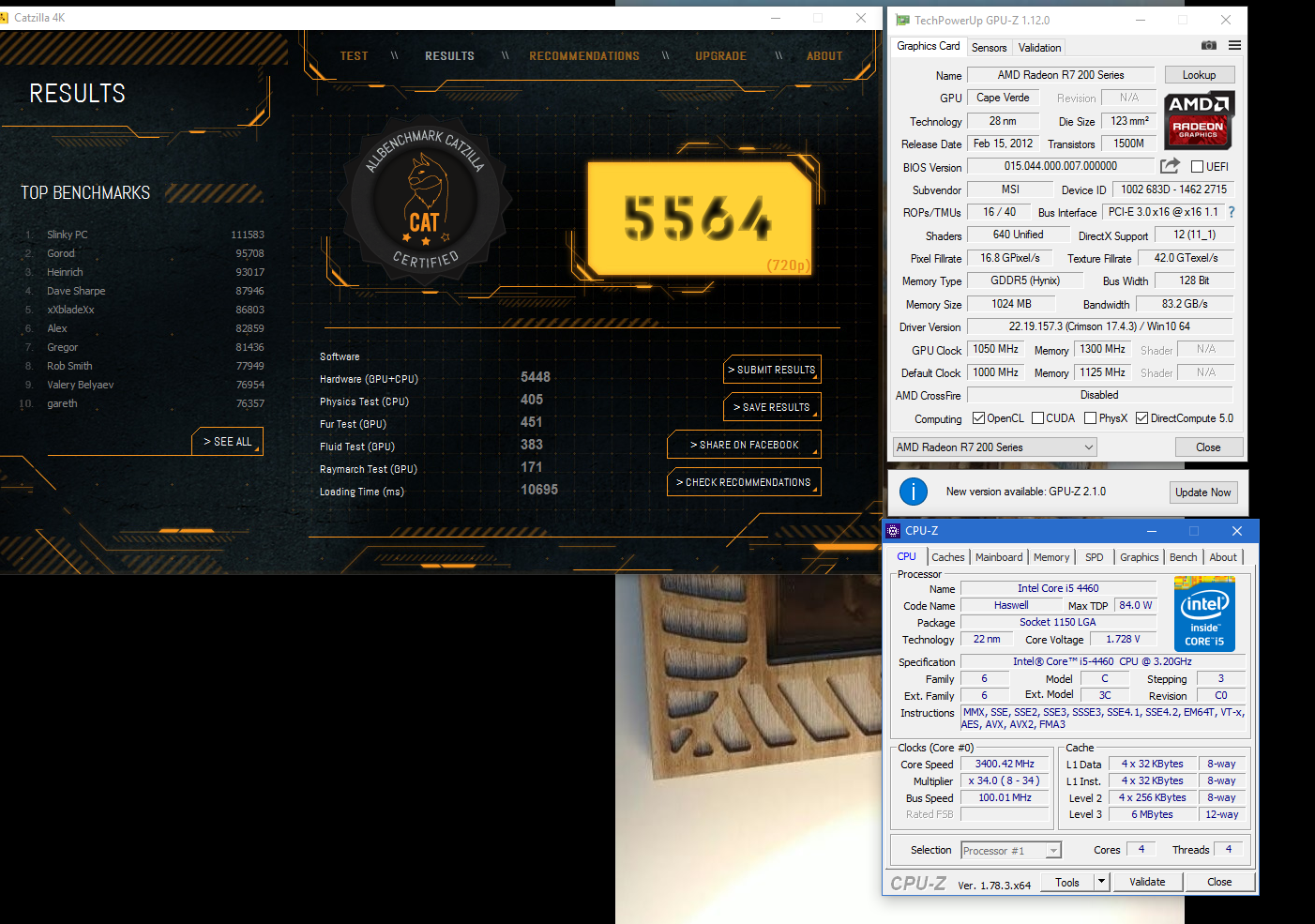Open the Graphics tab in CPU-Z
Screen dimensions: 1315x924
point(1140,557)
